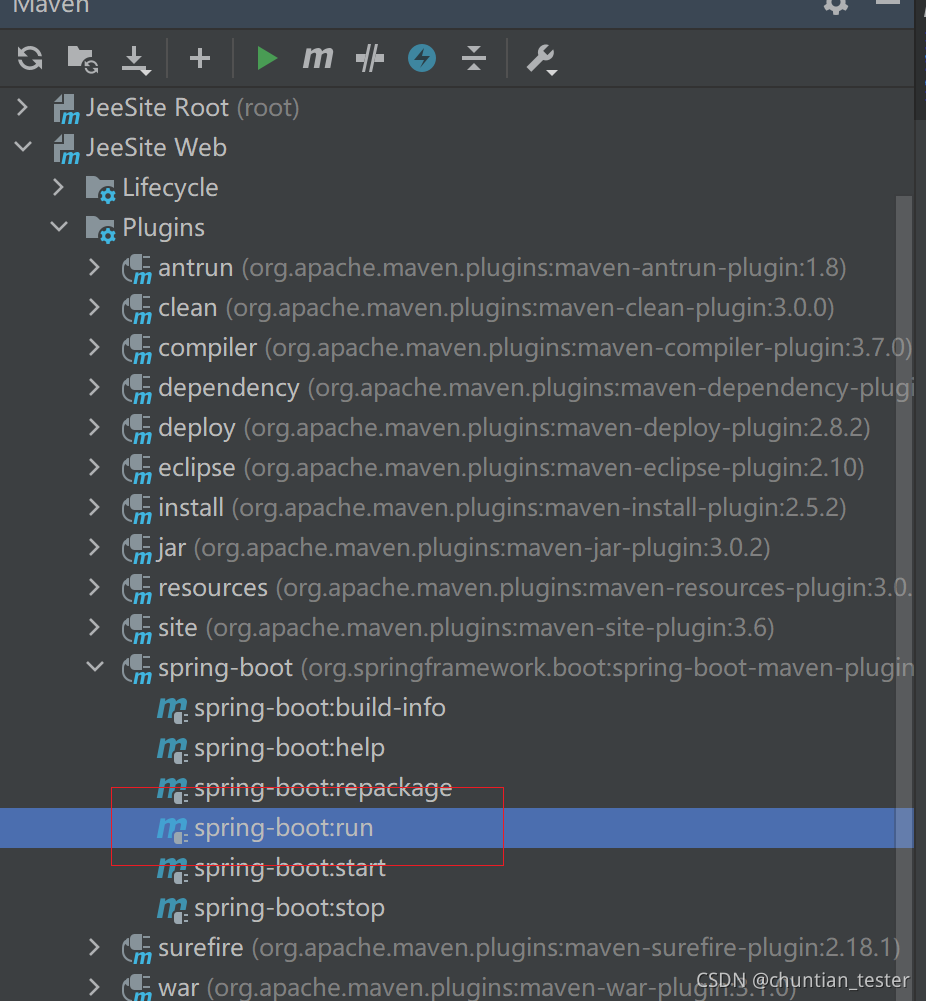Expand dependency plugin node
Viewport: 926px width, 1001px height.
point(94,387)
